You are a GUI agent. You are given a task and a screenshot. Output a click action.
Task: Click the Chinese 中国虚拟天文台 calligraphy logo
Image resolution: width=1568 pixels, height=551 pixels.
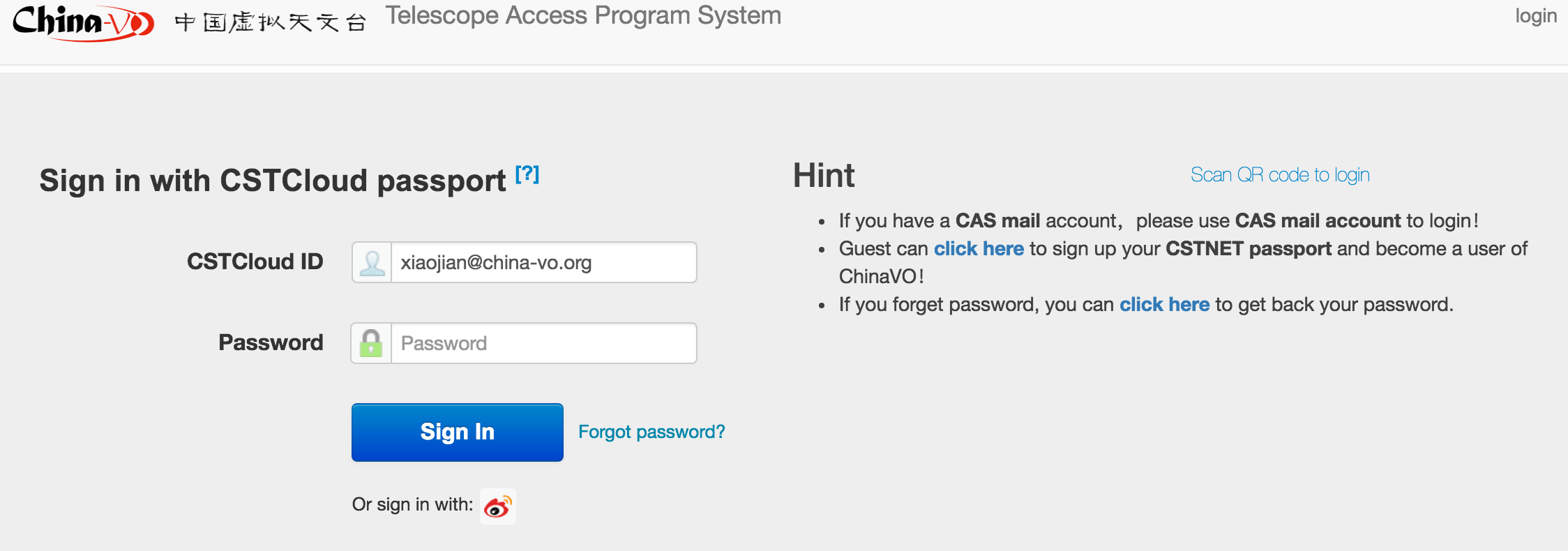pos(270,22)
